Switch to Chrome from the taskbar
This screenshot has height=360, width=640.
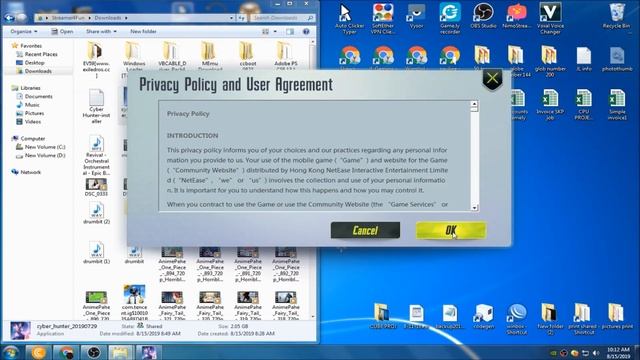(x=65, y=352)
